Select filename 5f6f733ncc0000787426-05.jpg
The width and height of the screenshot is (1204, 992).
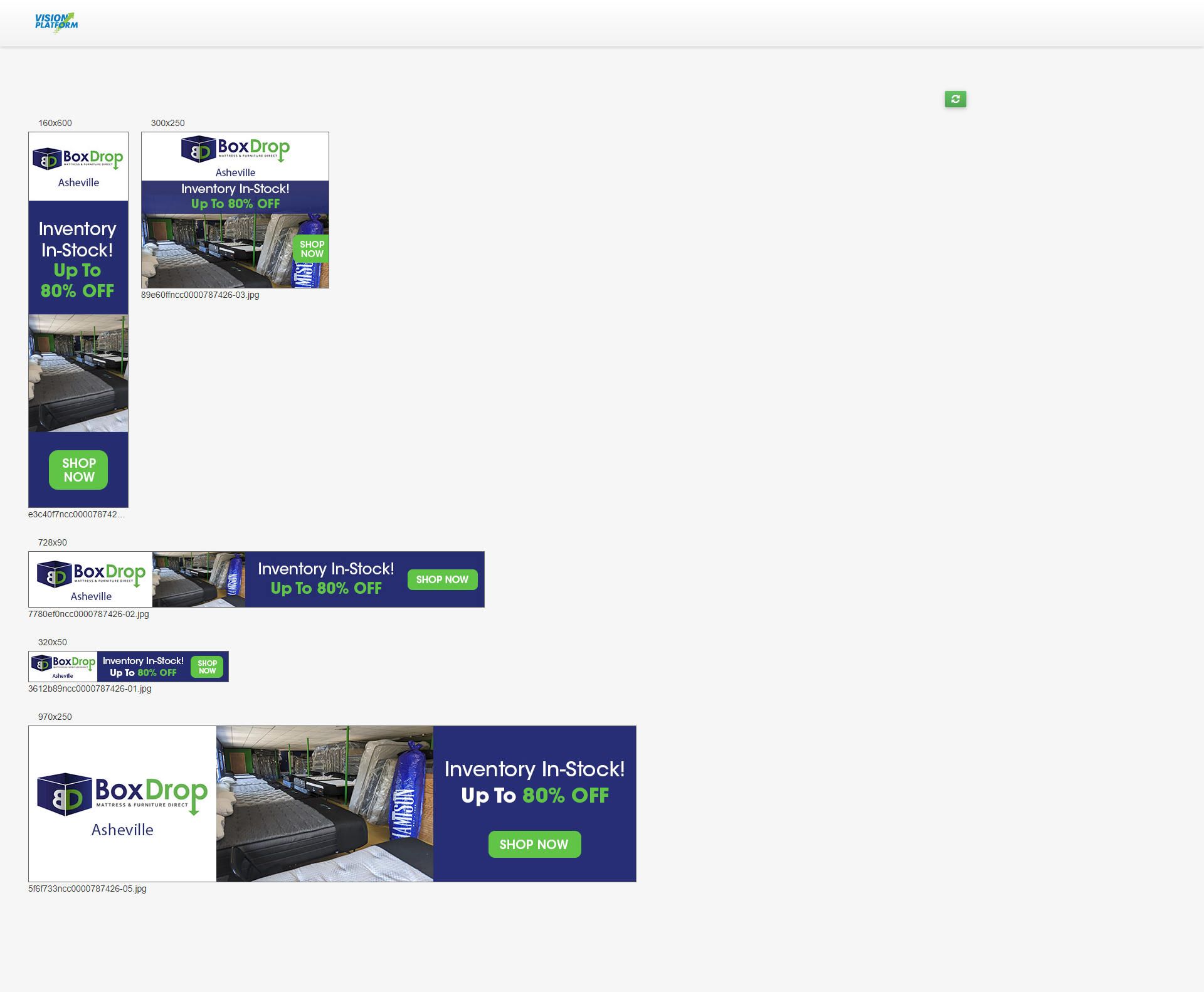tap(87, 889)
